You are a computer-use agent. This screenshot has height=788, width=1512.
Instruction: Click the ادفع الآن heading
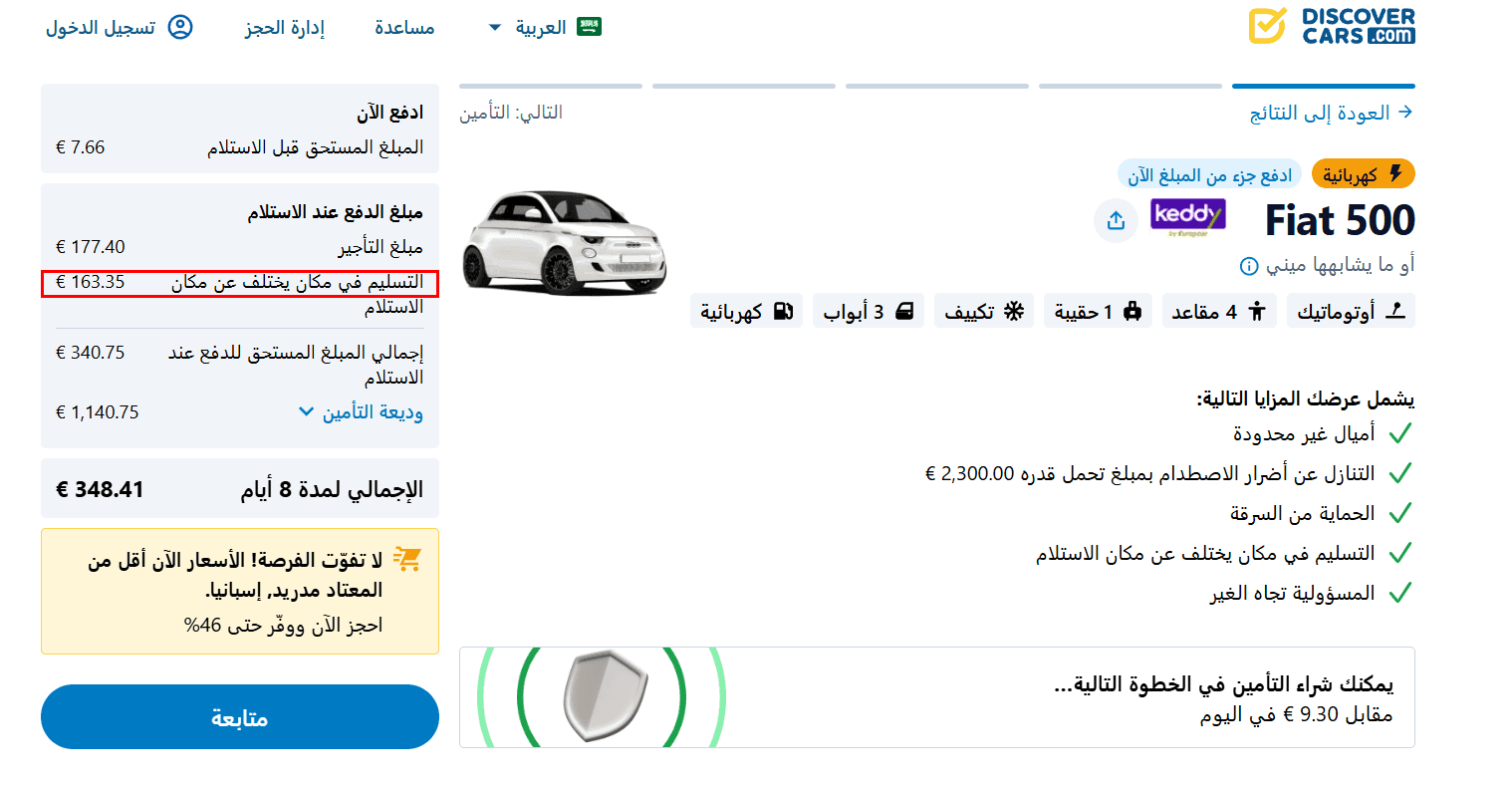390,113
